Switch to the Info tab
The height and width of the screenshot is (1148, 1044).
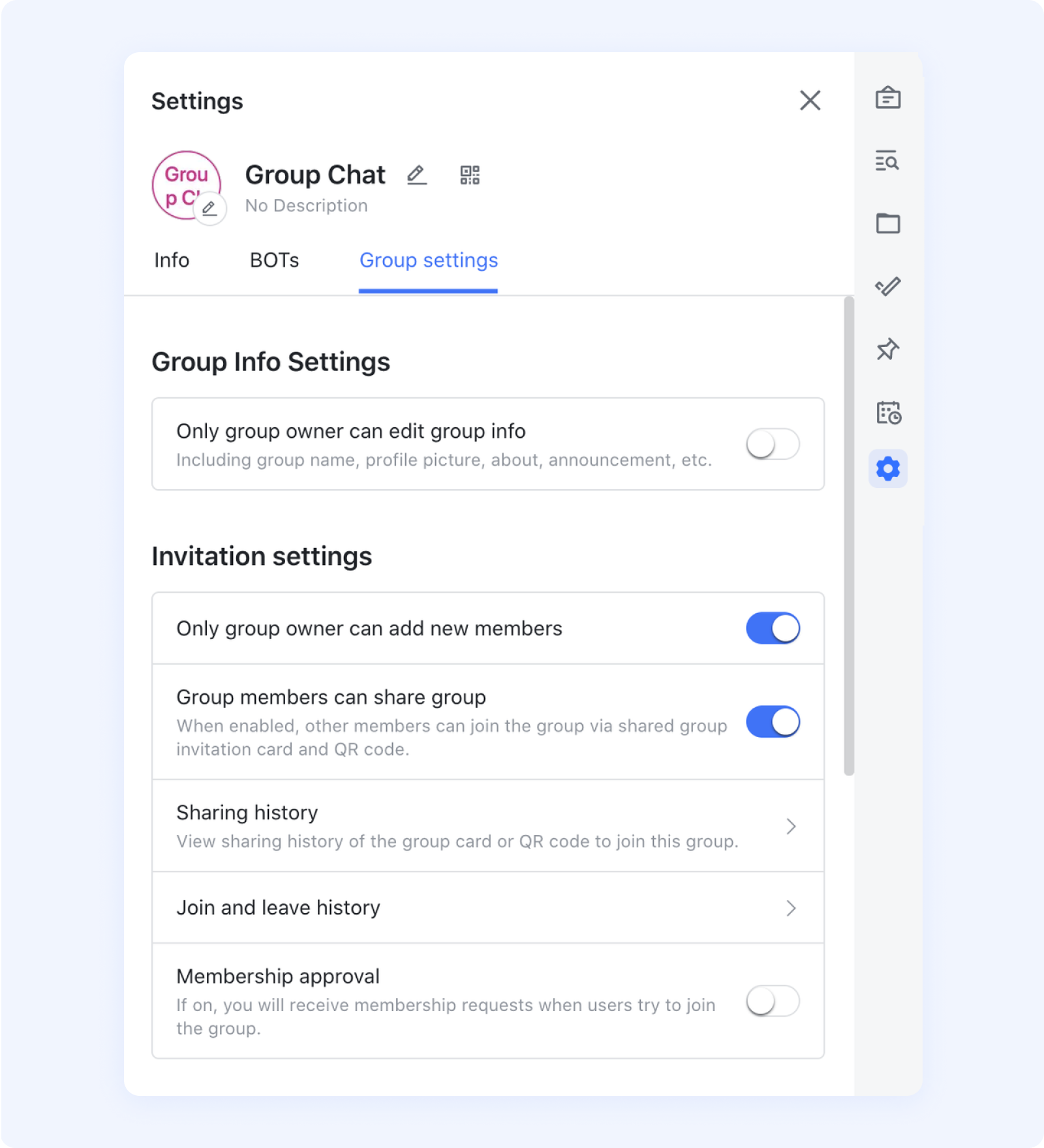click(x=172, y=260)
